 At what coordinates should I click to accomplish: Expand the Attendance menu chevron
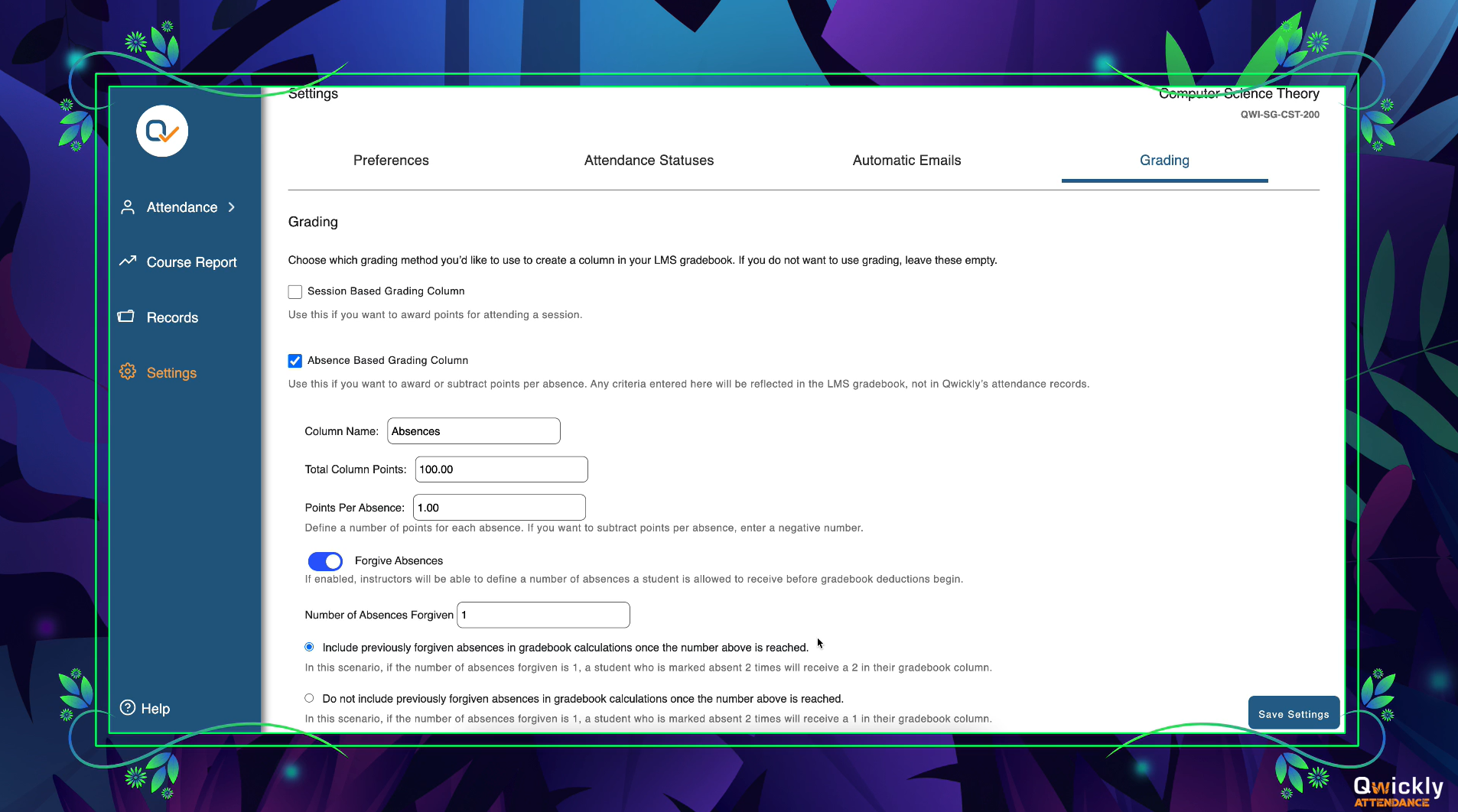[232, 207]
